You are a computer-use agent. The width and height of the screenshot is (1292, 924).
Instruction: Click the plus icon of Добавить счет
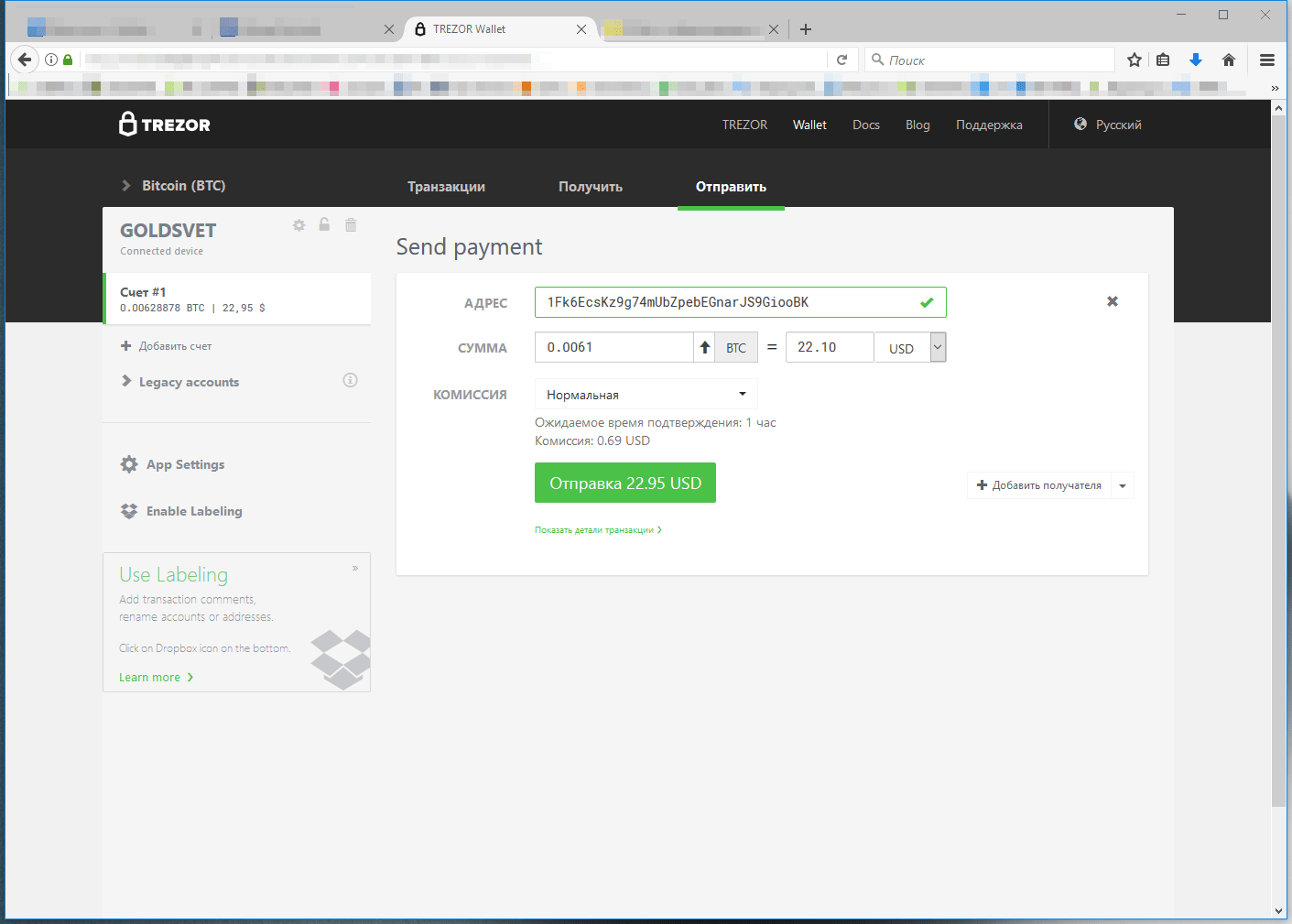click(126, 345)
